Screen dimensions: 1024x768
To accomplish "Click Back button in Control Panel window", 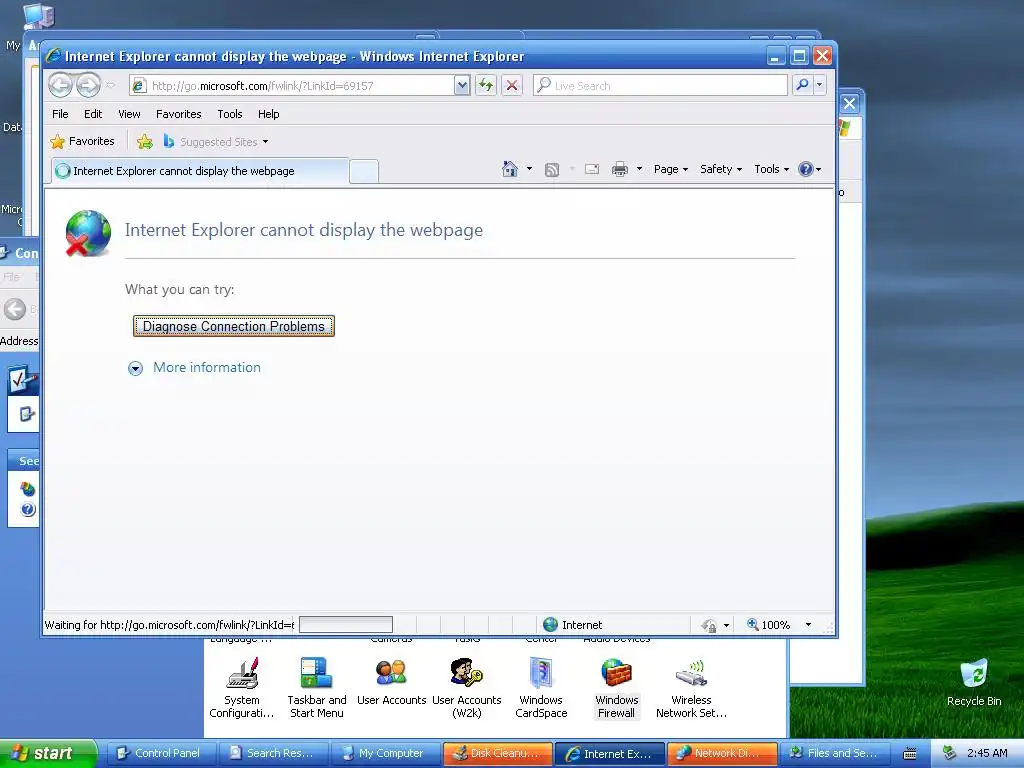I will coord(15,309).
